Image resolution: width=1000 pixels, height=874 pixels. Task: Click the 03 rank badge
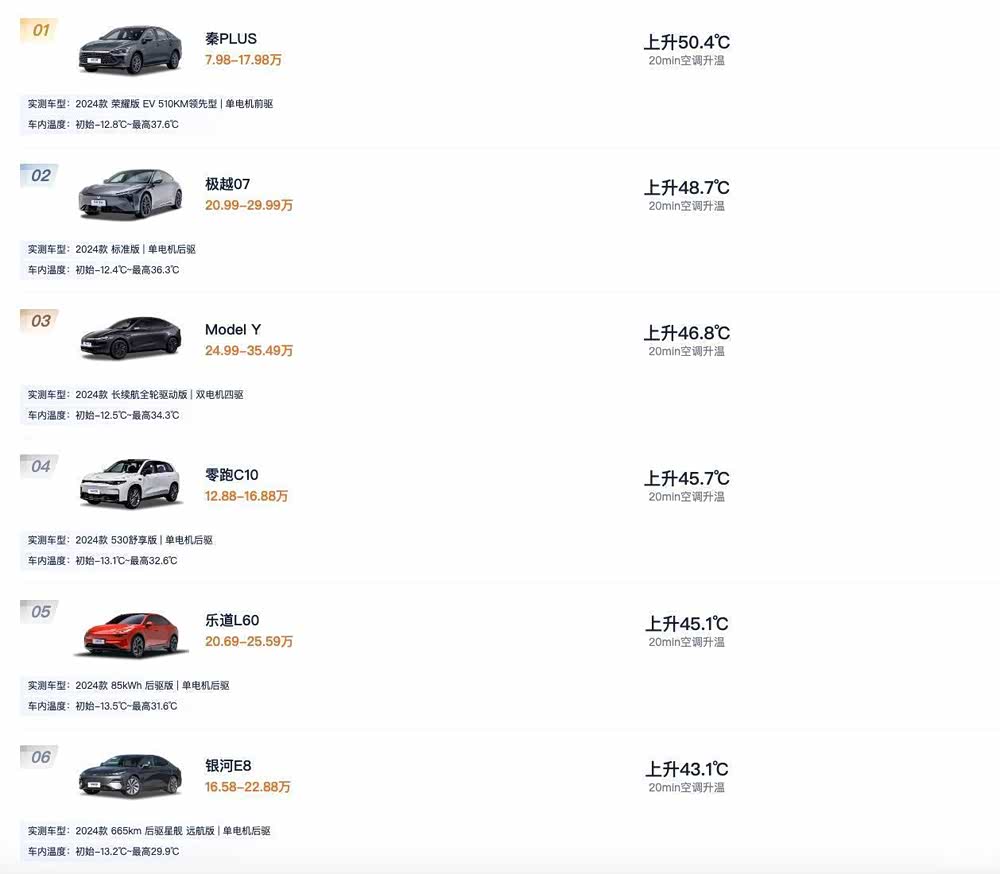tap(40, 321)
